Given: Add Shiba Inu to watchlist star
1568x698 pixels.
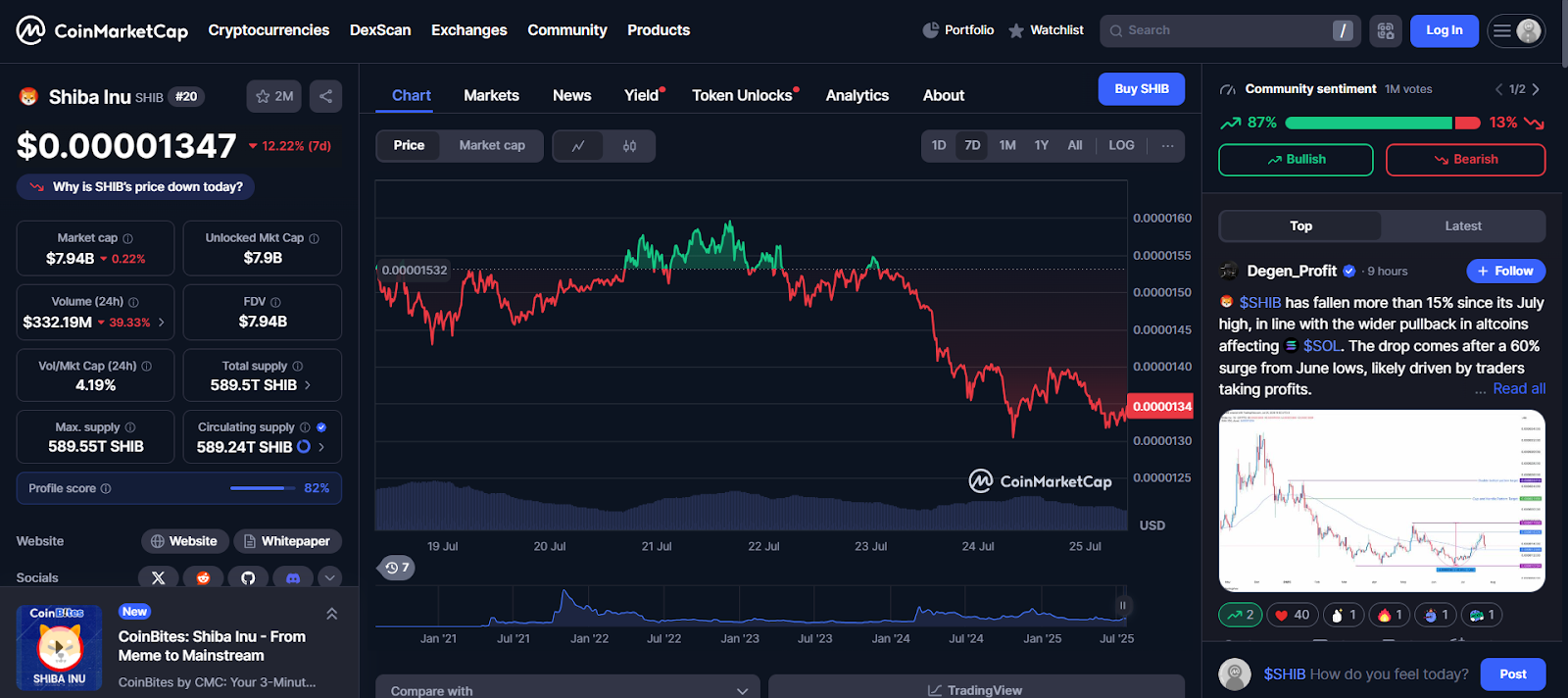Looking at the screenshot, I should tap(274, 96).
